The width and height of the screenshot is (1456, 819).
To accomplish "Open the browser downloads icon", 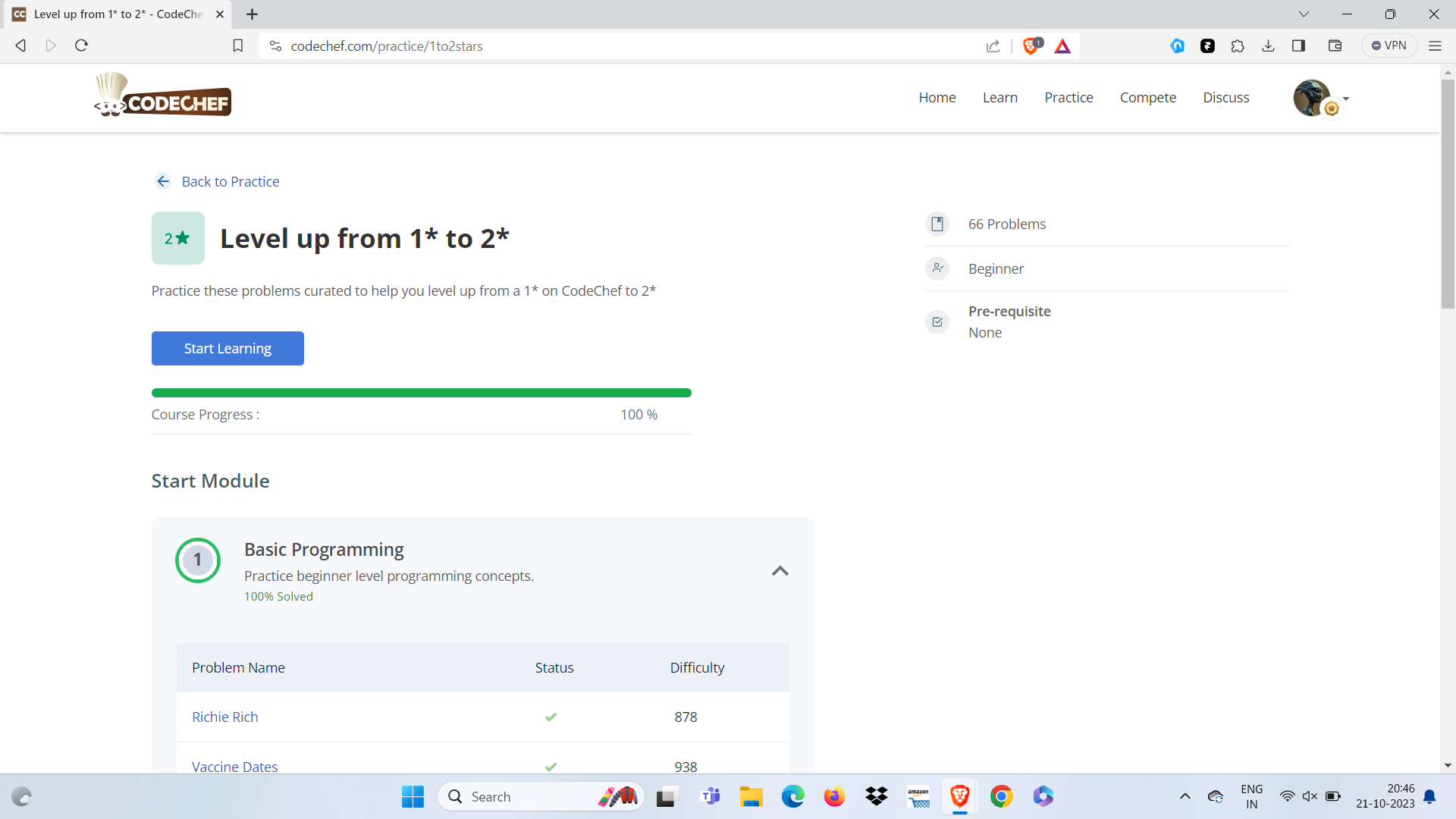I will coord(1268,46).
